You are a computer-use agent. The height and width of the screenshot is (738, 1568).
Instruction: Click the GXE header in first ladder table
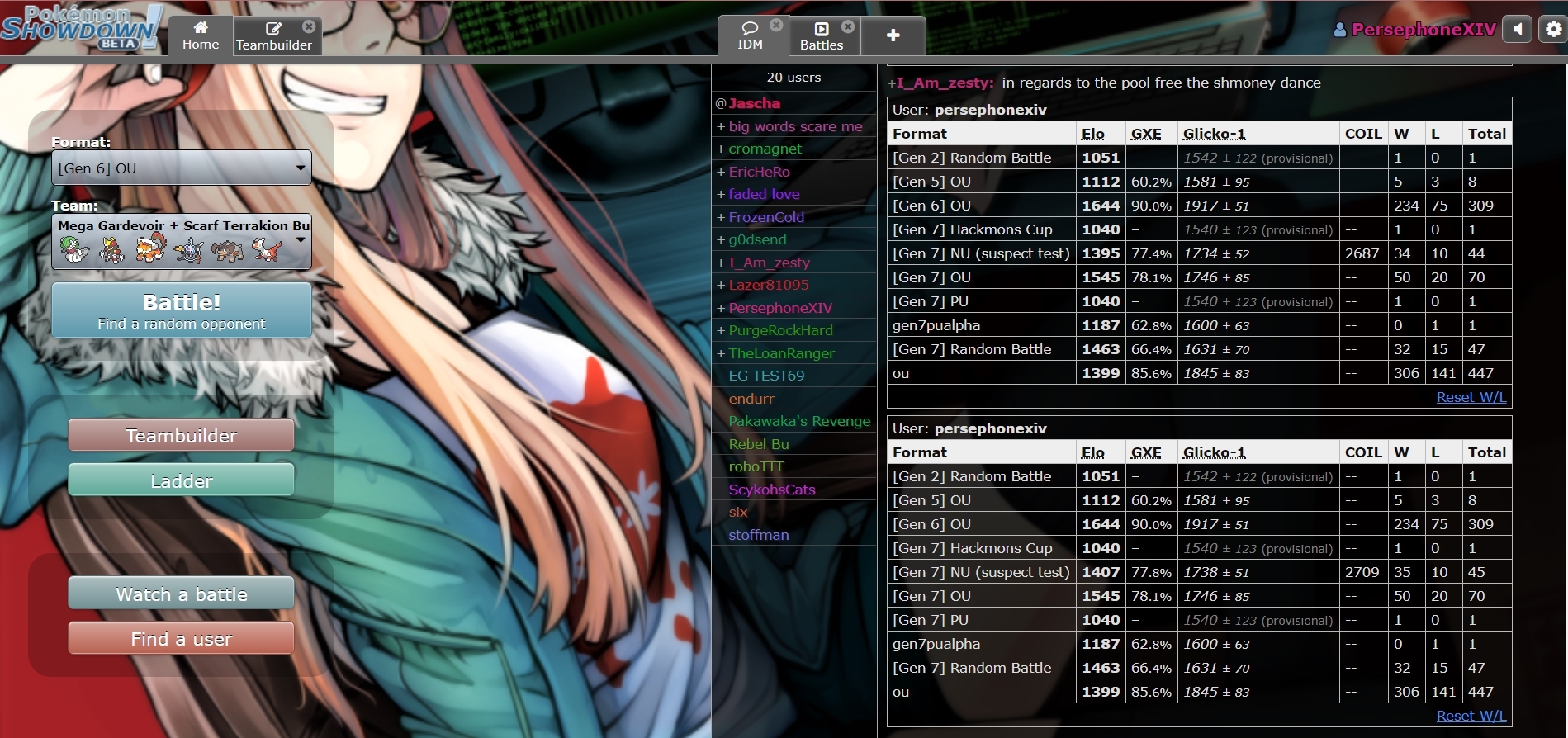[1146, 134]
